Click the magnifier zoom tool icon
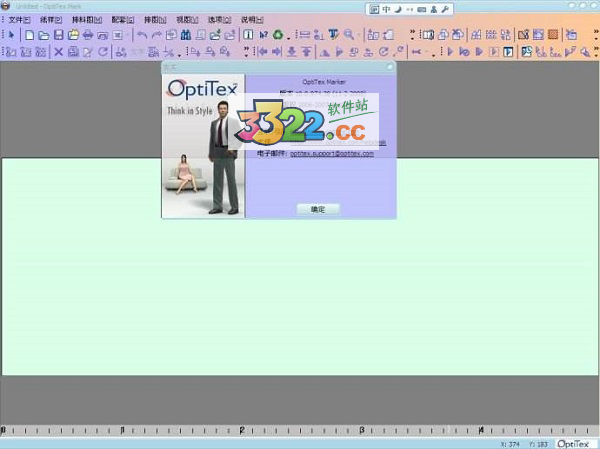Screen dimensions: 600x449 pyautogui.click(x=348, y=35)
